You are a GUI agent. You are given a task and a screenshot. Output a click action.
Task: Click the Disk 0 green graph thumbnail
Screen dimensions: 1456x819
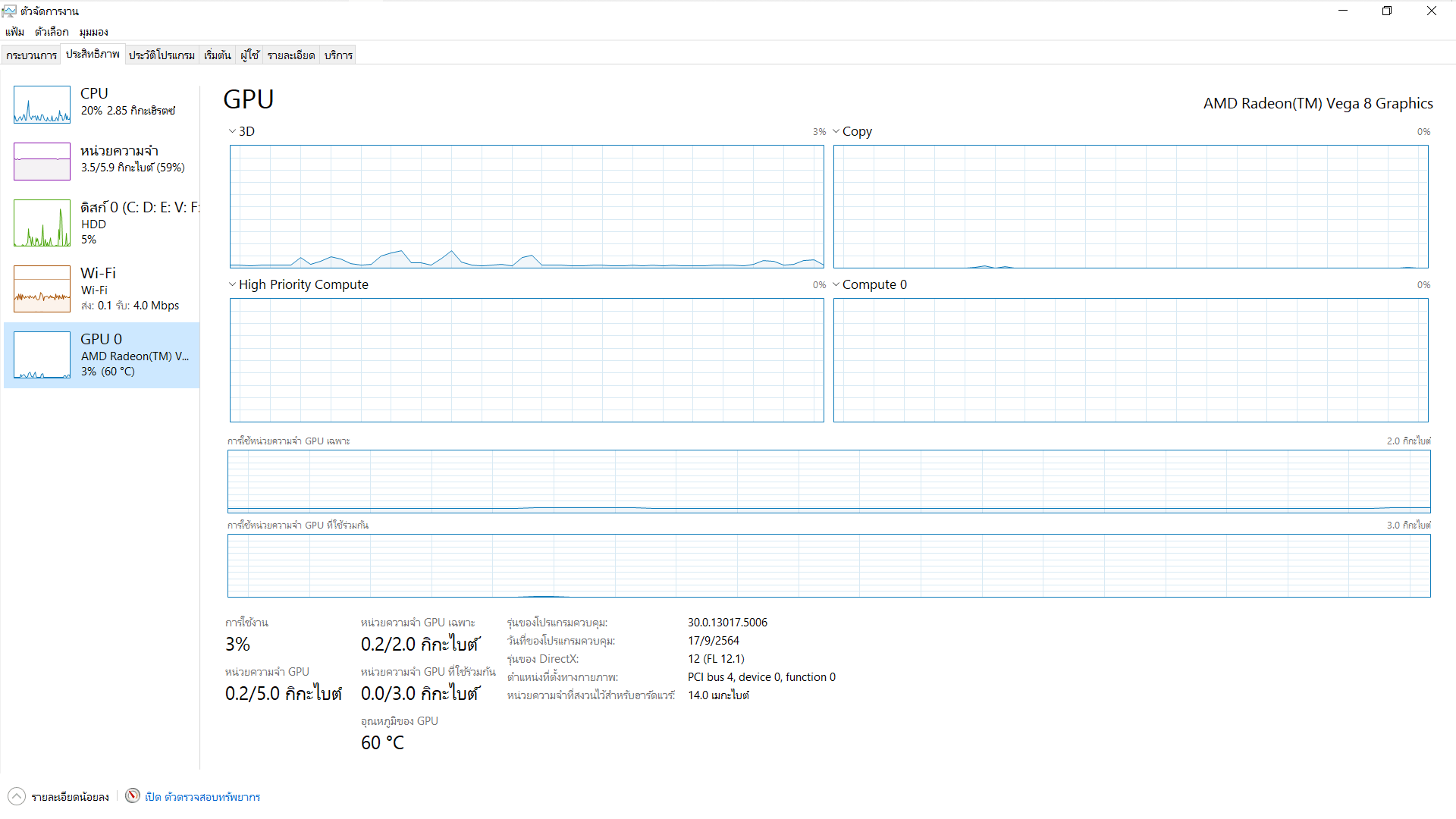coord(42,223)
